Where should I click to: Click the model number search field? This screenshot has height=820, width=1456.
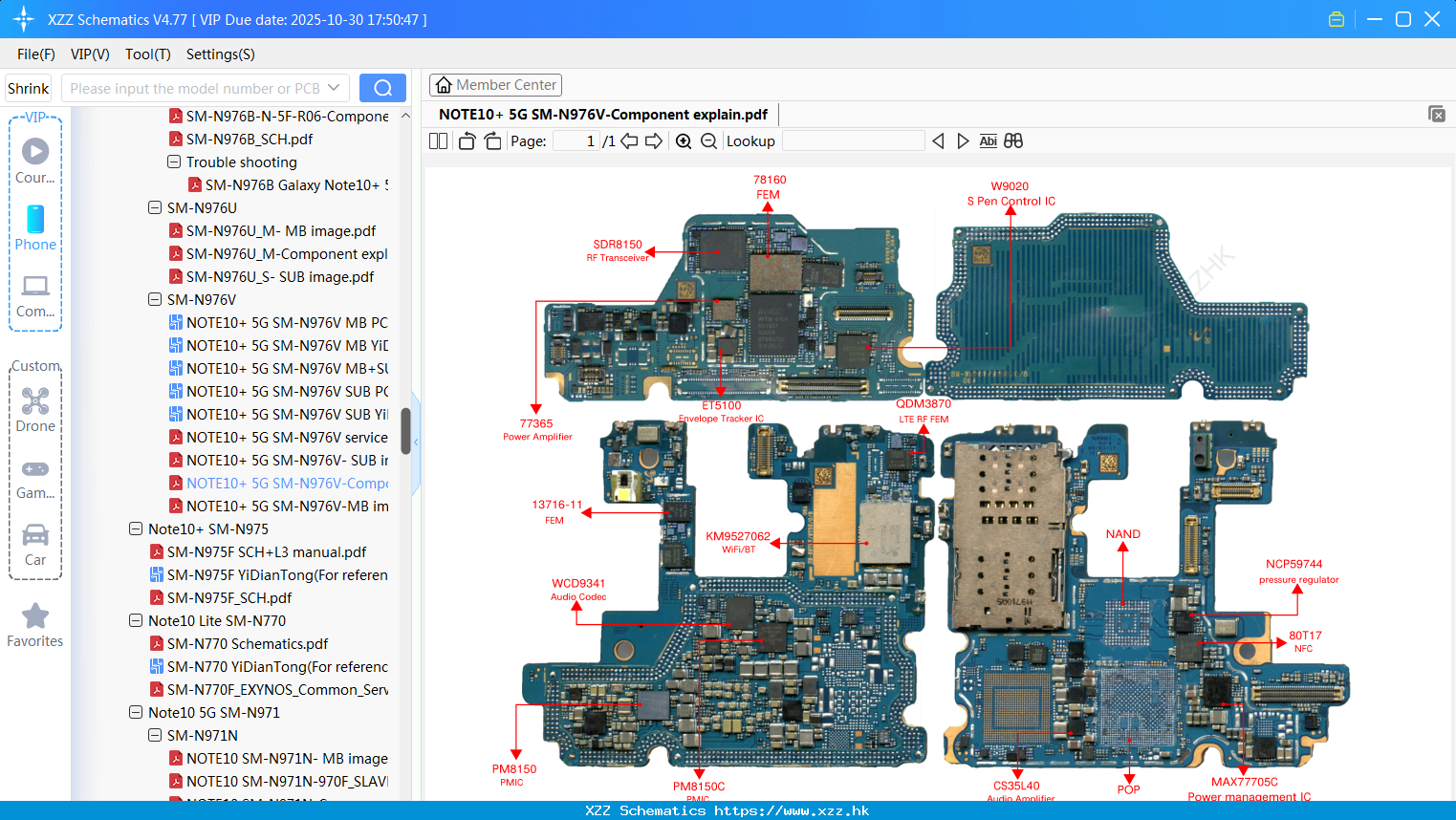click(x=196, y=88)
